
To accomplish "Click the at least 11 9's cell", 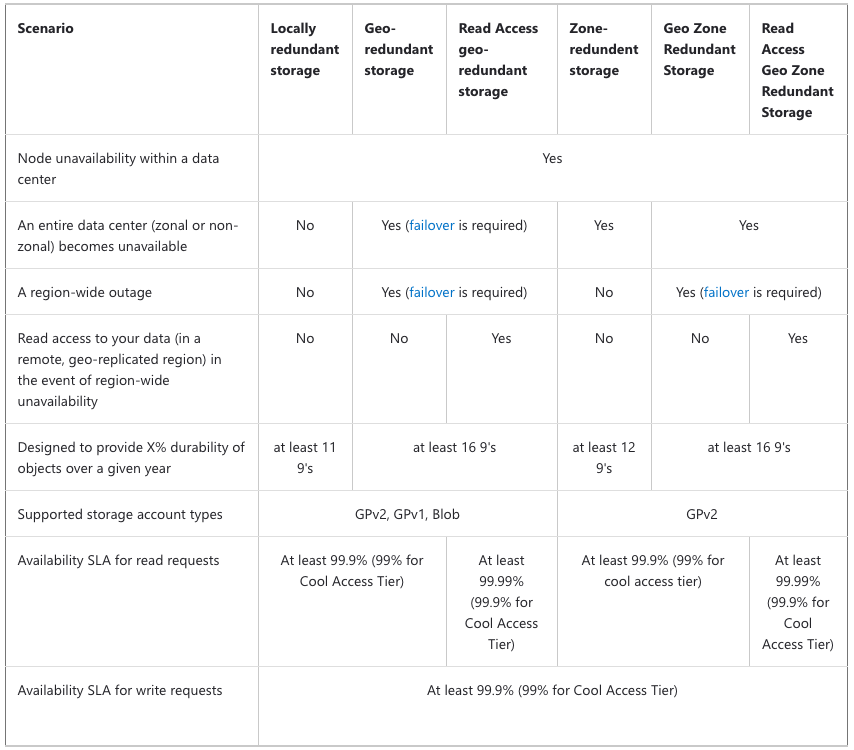I will [x=305, y=458].
